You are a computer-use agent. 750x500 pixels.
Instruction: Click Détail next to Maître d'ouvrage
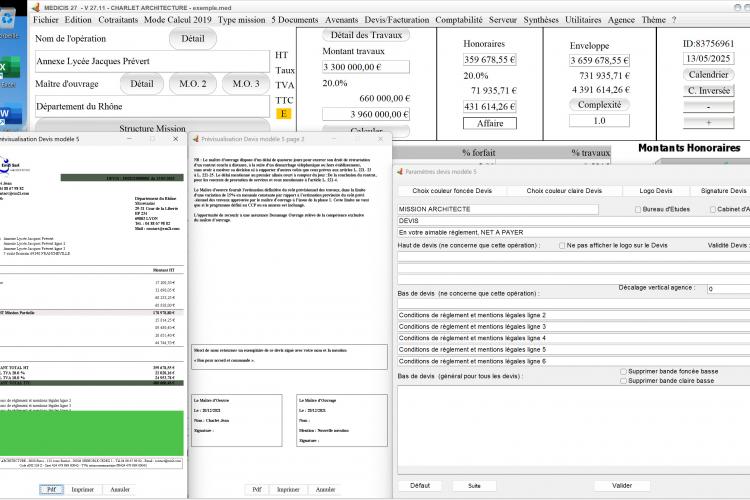(x=142, y=84)
